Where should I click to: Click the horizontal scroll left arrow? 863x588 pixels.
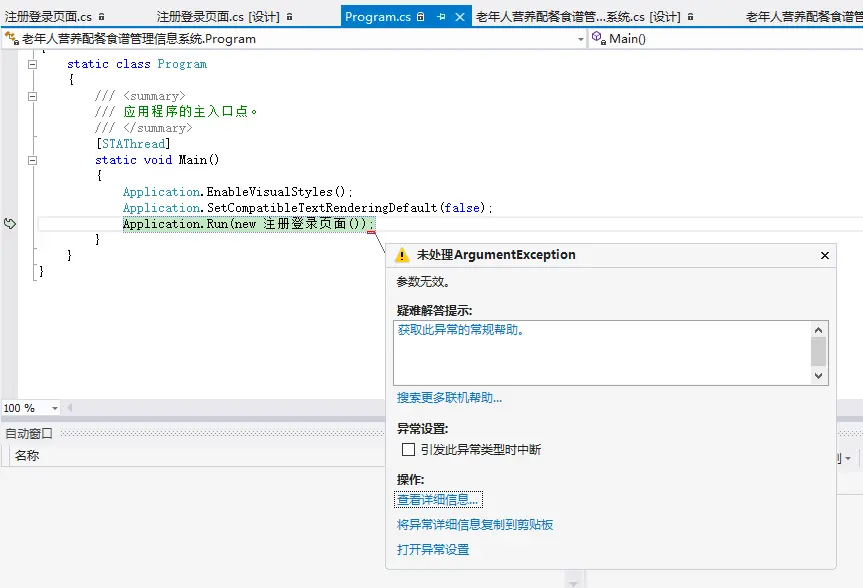click(70, 408)
